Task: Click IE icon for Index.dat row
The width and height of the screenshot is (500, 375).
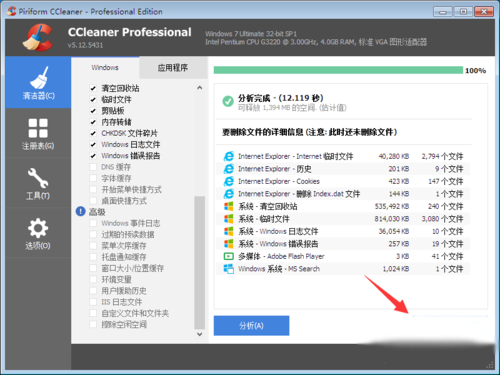Action: pos(229,194)
